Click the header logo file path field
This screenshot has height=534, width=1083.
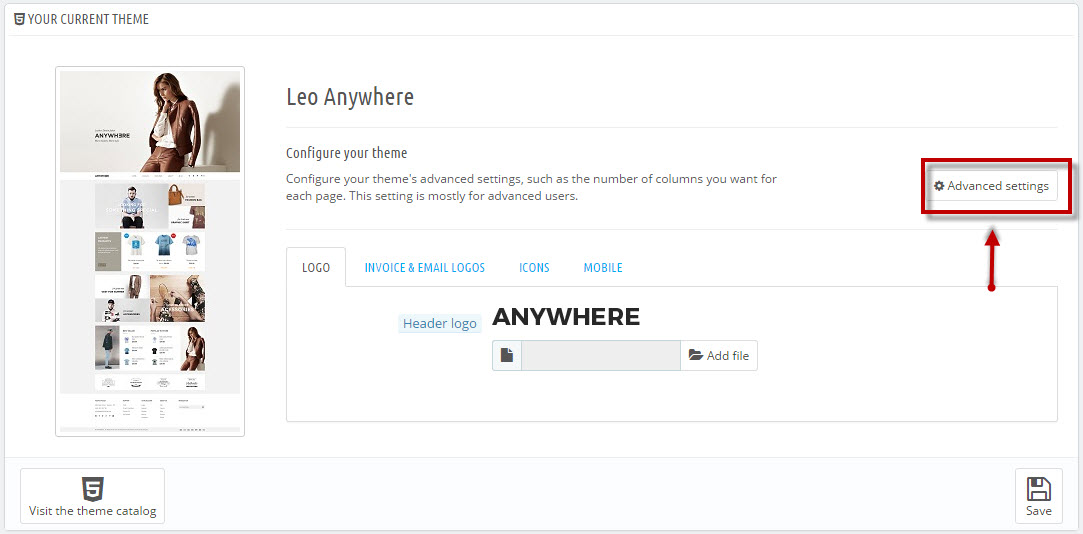pos(601,356)
